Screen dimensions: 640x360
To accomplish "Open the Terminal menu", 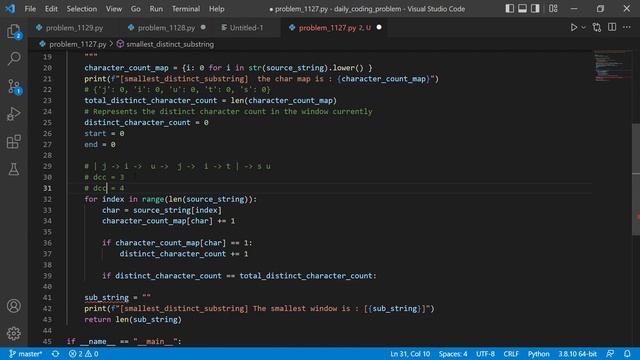I will [186, 9].
